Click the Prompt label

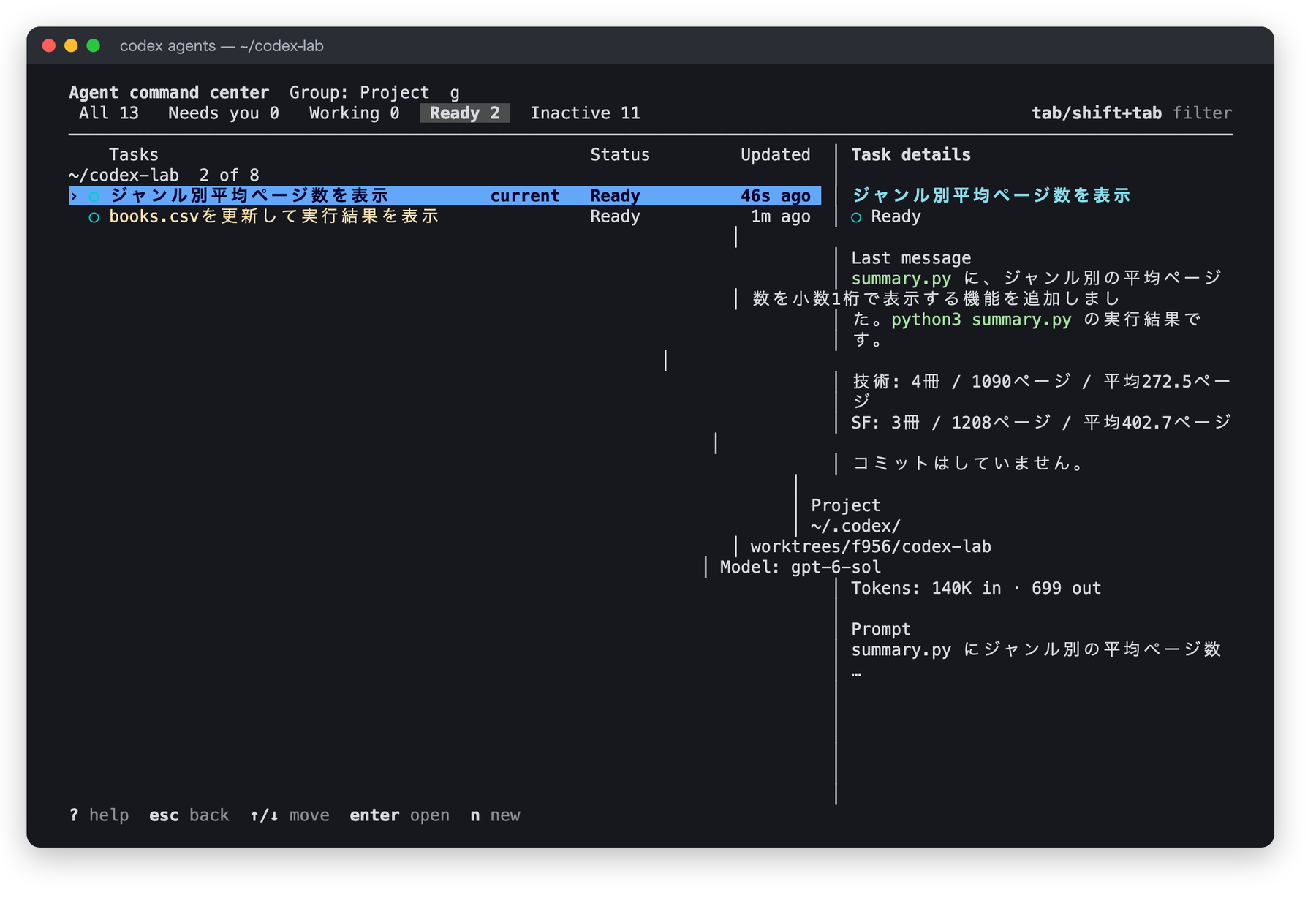click(881, 630)
